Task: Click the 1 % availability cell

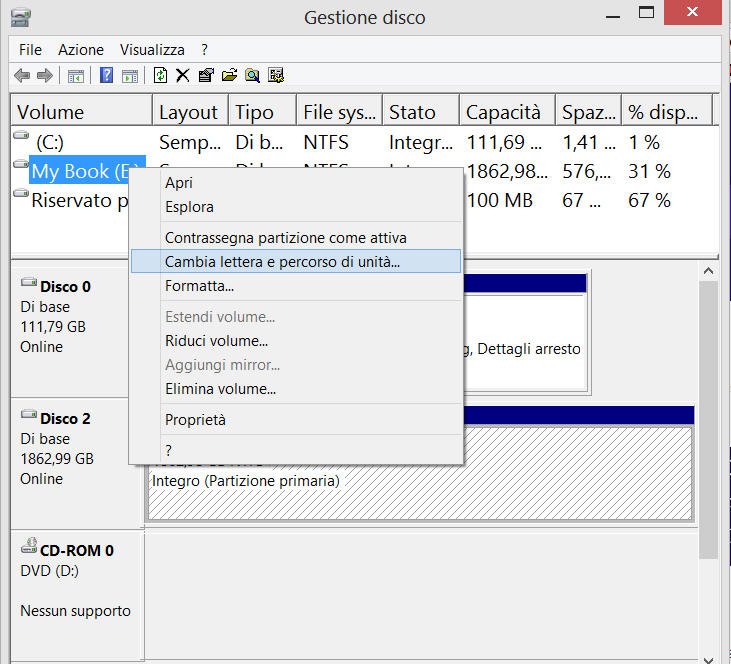Action: coord(644,142)
